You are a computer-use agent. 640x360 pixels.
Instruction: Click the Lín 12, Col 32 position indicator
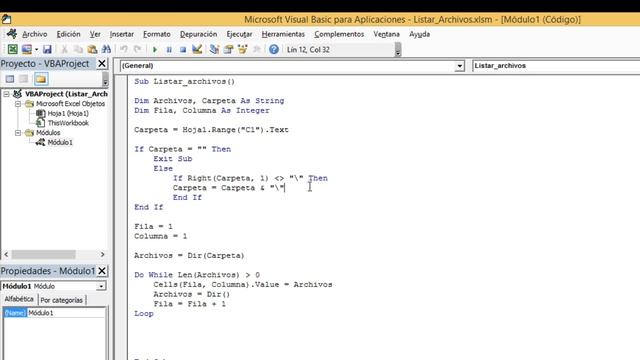(x=308, y=49)
